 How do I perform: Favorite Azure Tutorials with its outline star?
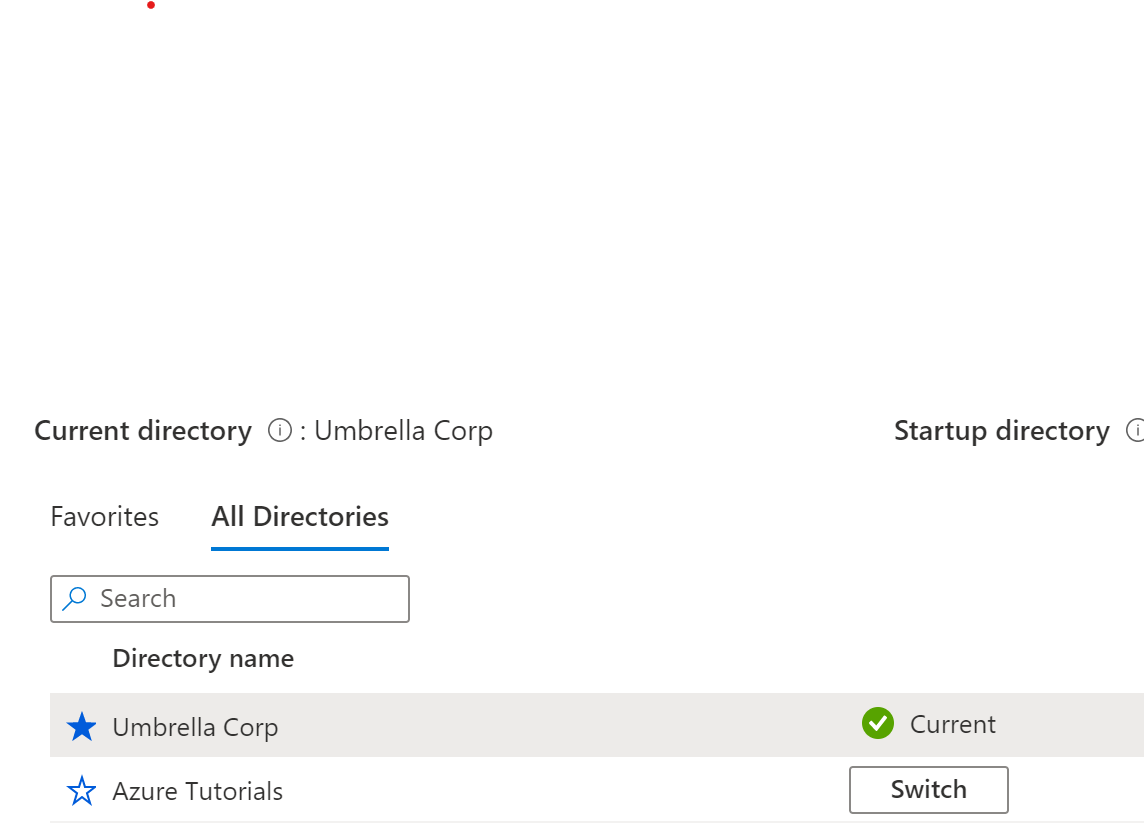[x=81, y=791]
